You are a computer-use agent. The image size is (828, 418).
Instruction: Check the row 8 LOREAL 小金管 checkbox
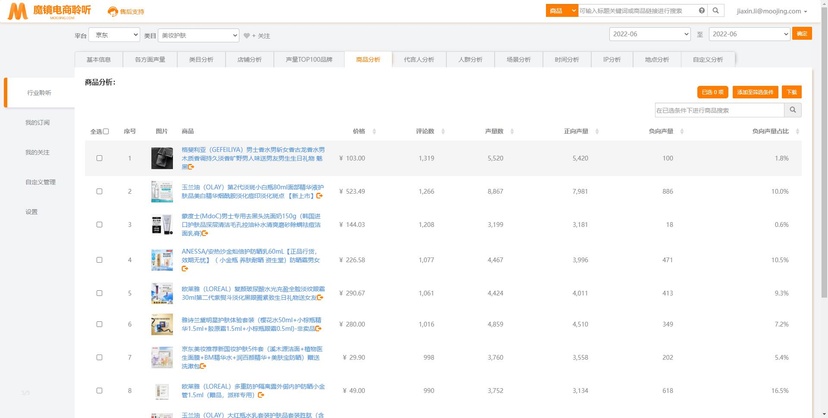pyautogui.click(x=99, y=391)
